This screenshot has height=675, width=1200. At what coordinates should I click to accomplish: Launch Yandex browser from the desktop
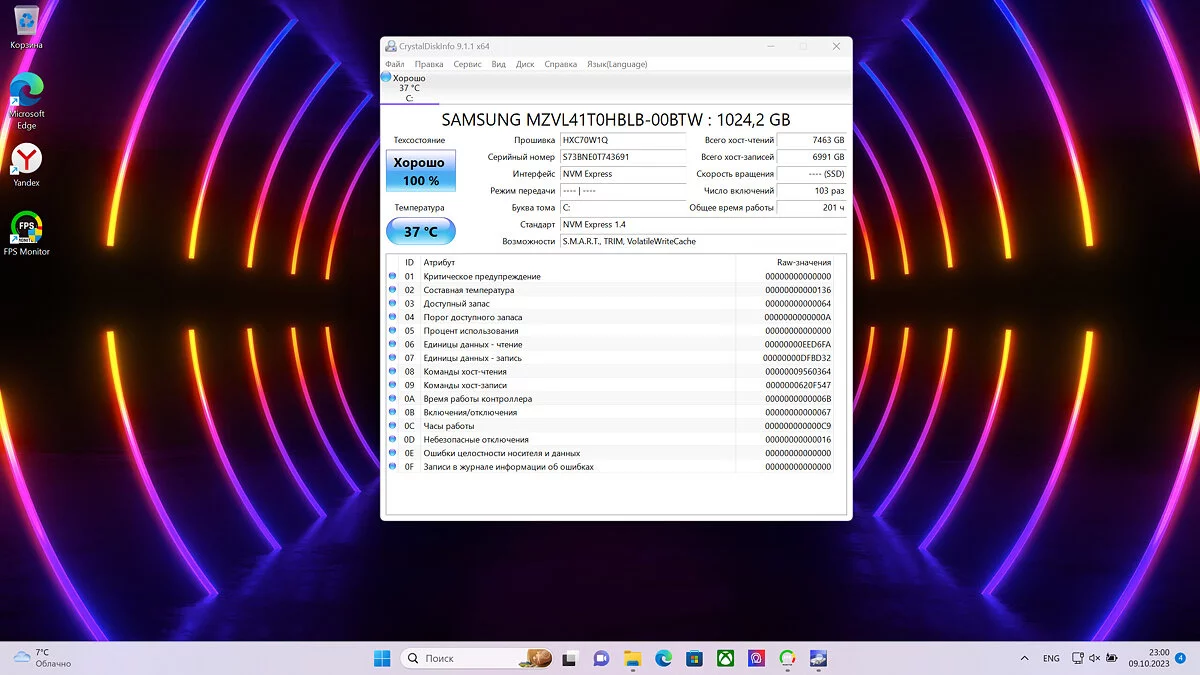point(26,163)
